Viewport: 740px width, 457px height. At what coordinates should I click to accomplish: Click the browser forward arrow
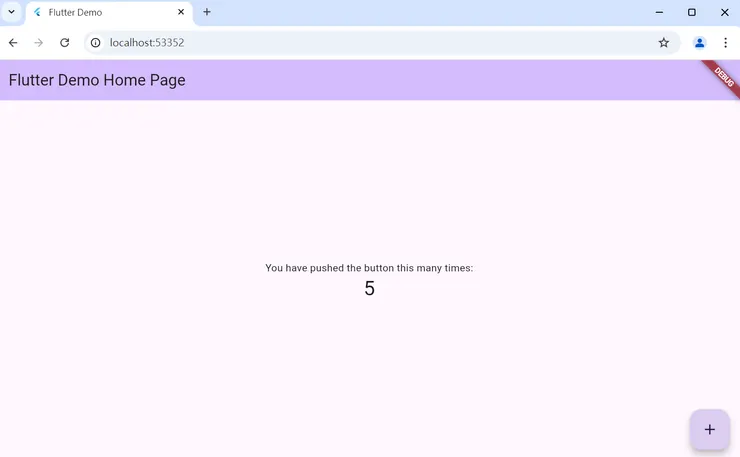pos(39,42)
